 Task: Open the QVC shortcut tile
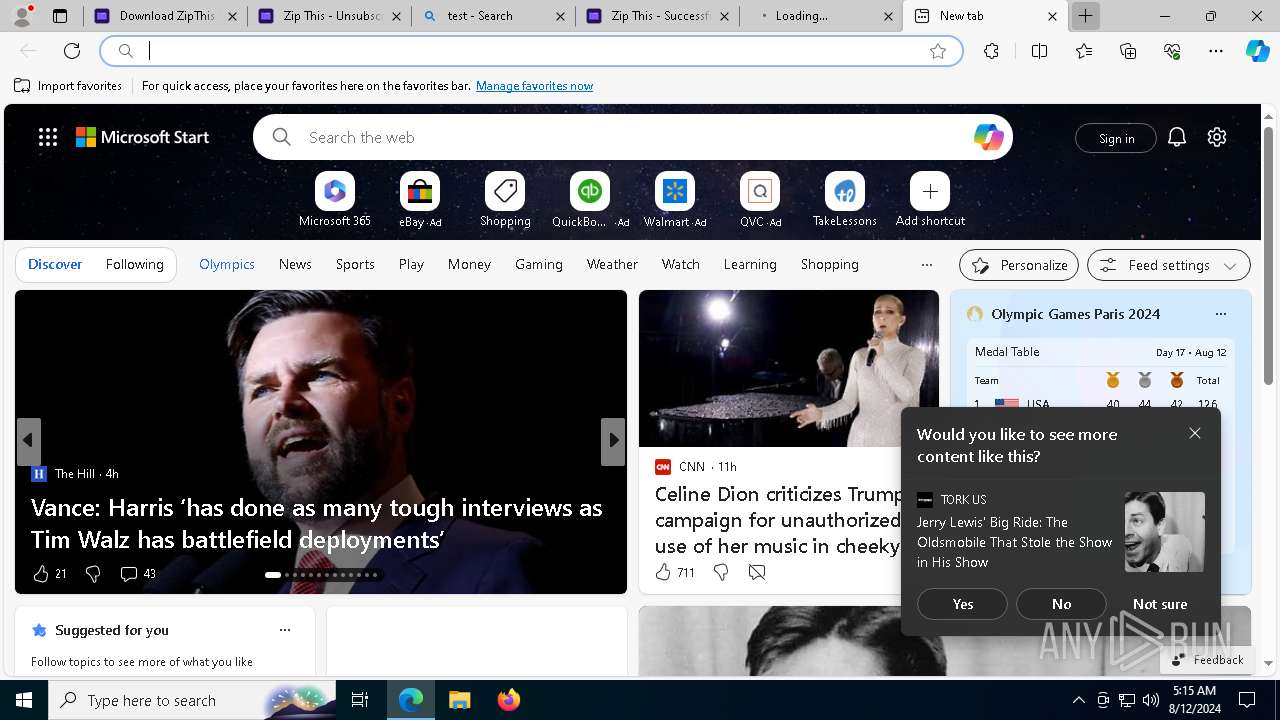pos(760,191)
